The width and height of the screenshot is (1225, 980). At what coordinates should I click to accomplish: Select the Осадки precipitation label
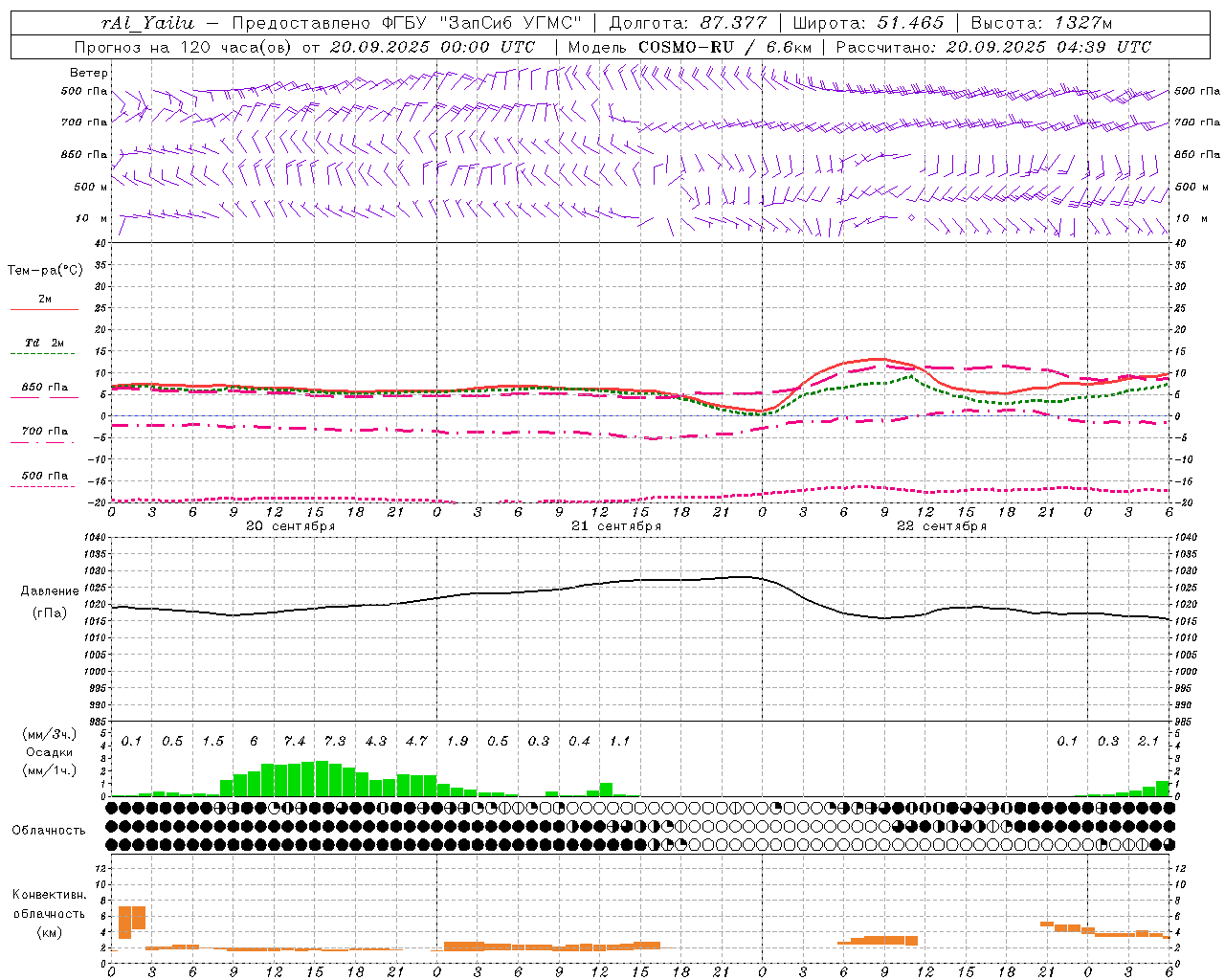click(x=48, y=752)
